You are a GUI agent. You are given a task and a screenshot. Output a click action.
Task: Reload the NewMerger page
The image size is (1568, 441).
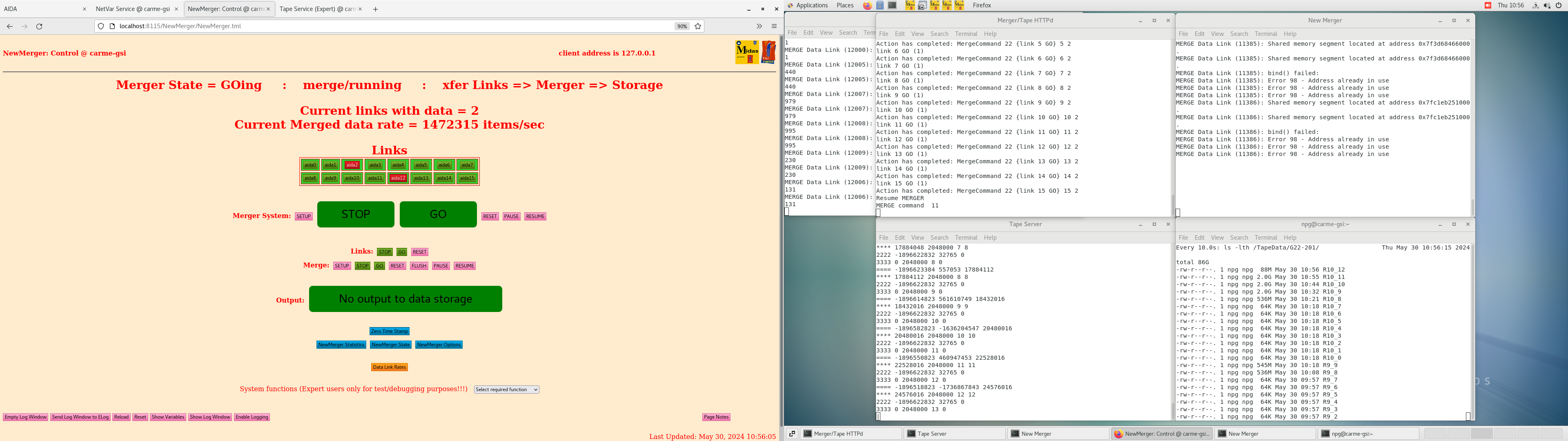[40, 26]
